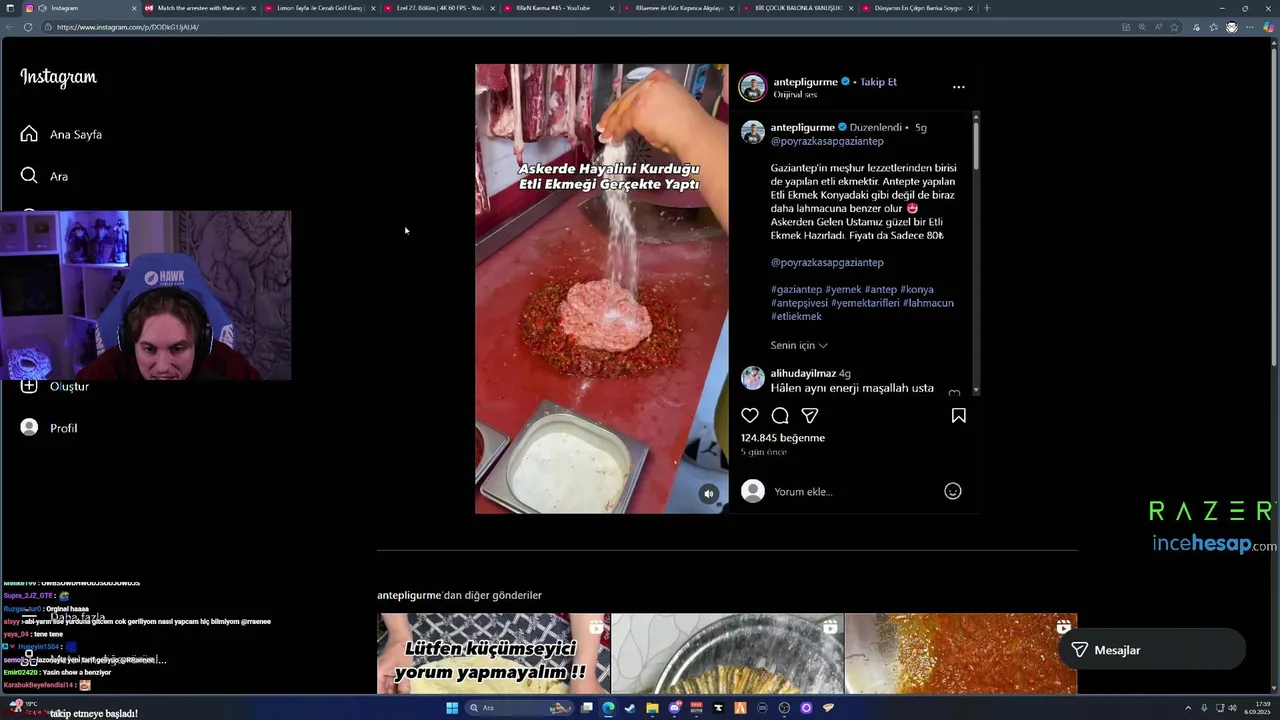The height and width of the screenshot is (720, 1280).
Task: Open Discord from the taskbar
Action: (674, 708)
